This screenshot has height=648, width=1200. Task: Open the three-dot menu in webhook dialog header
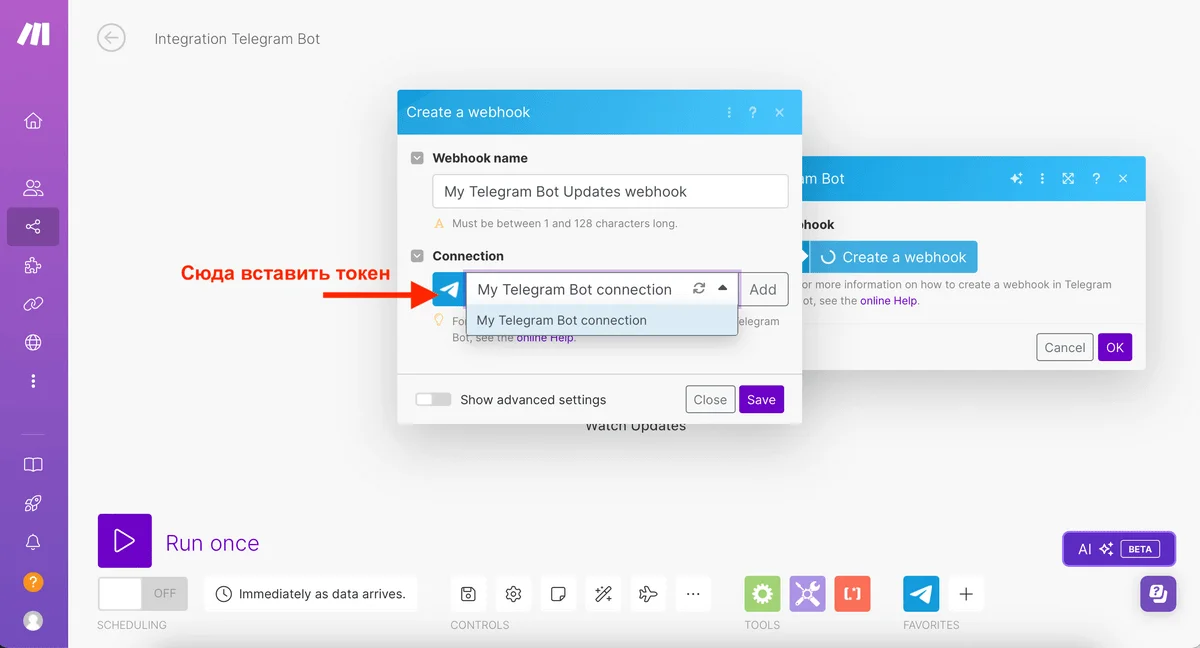click(x=728, y=113)
